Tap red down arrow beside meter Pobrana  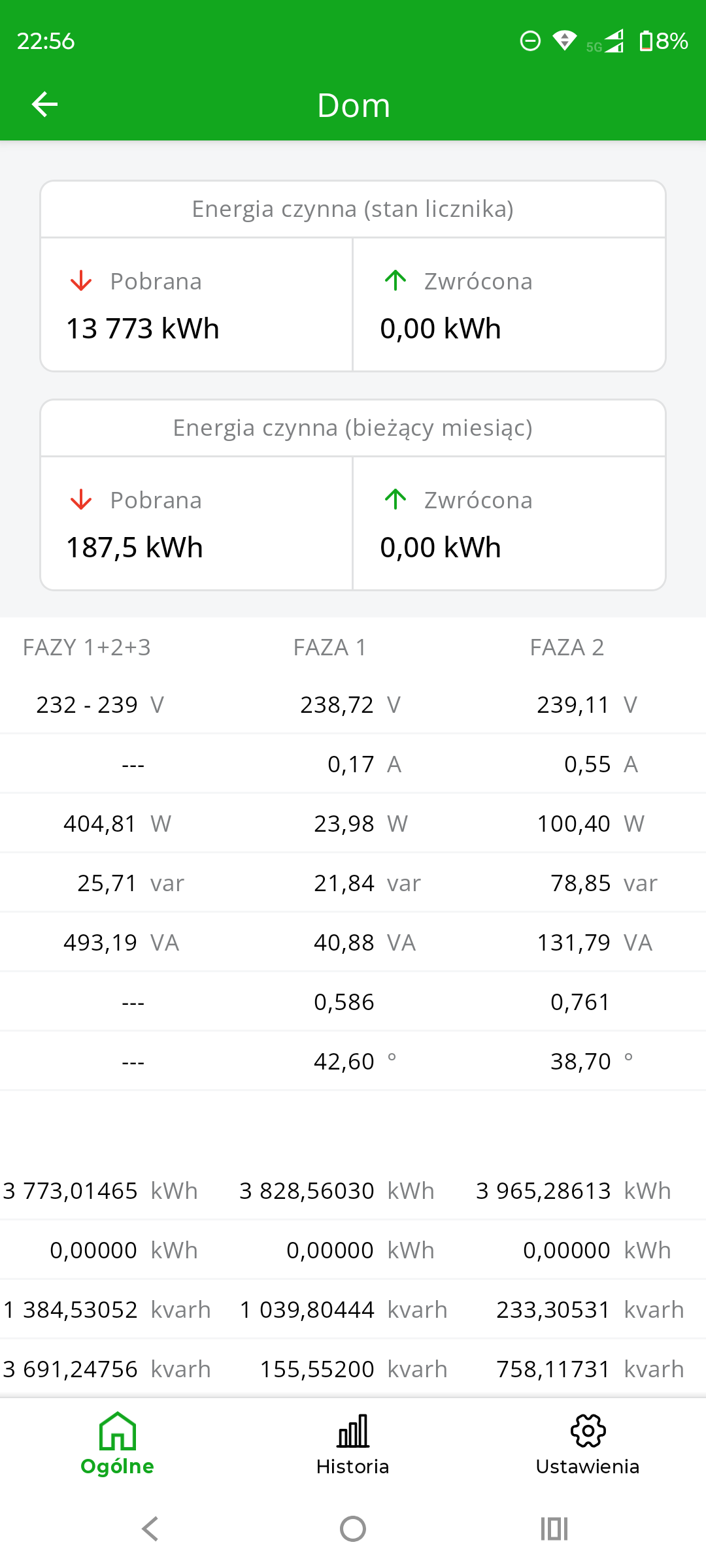pyautogui.click(x=81, y=281)
